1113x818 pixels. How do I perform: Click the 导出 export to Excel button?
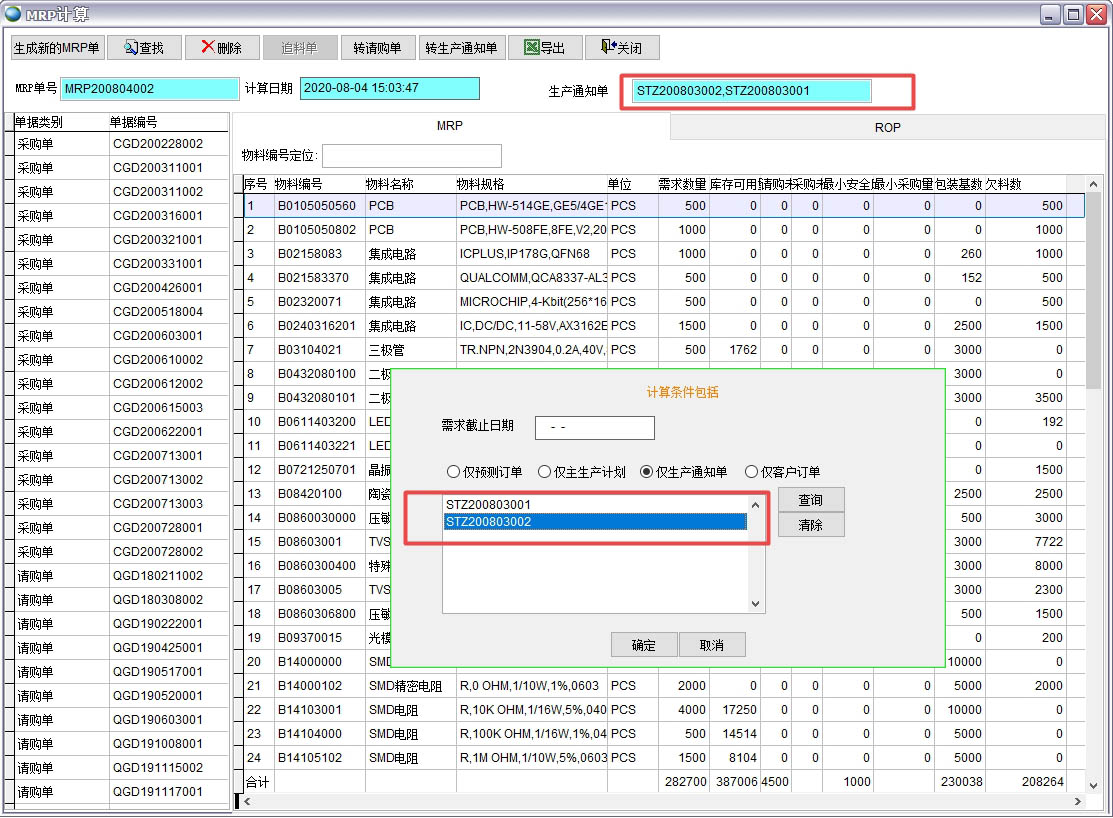click(x=545, y=48)
